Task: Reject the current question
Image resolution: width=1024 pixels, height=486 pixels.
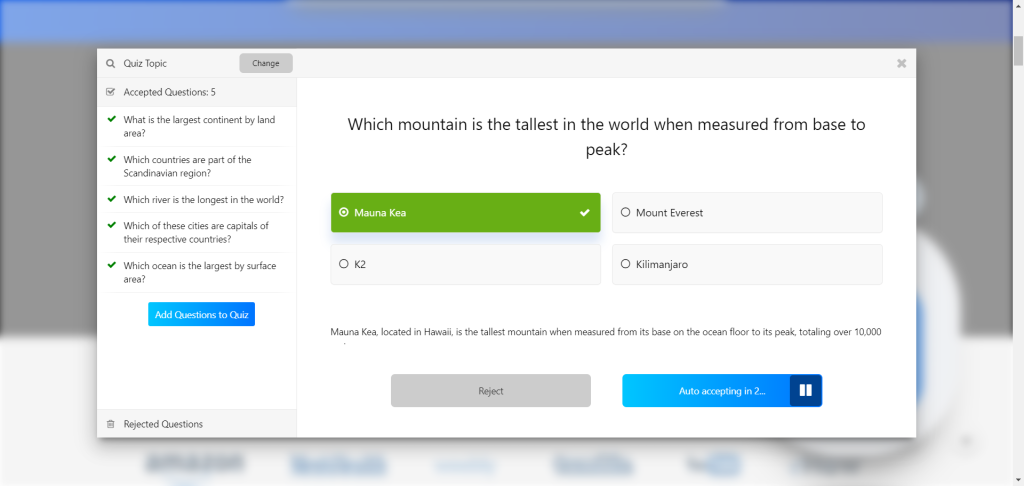Action: coord(490,391)
